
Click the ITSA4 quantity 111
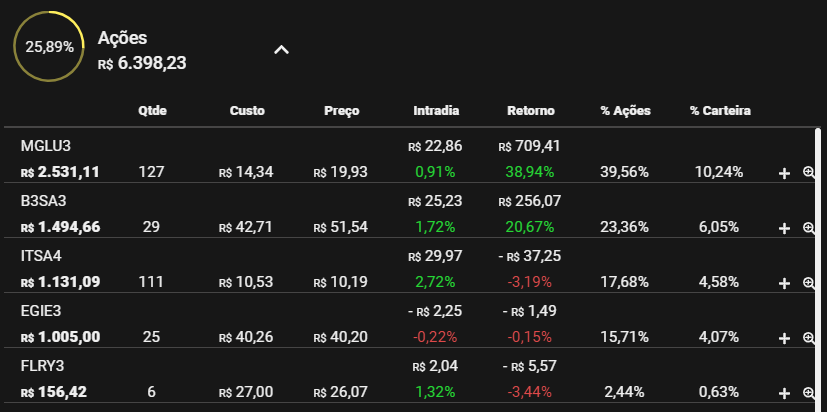[x=152, y=282]
